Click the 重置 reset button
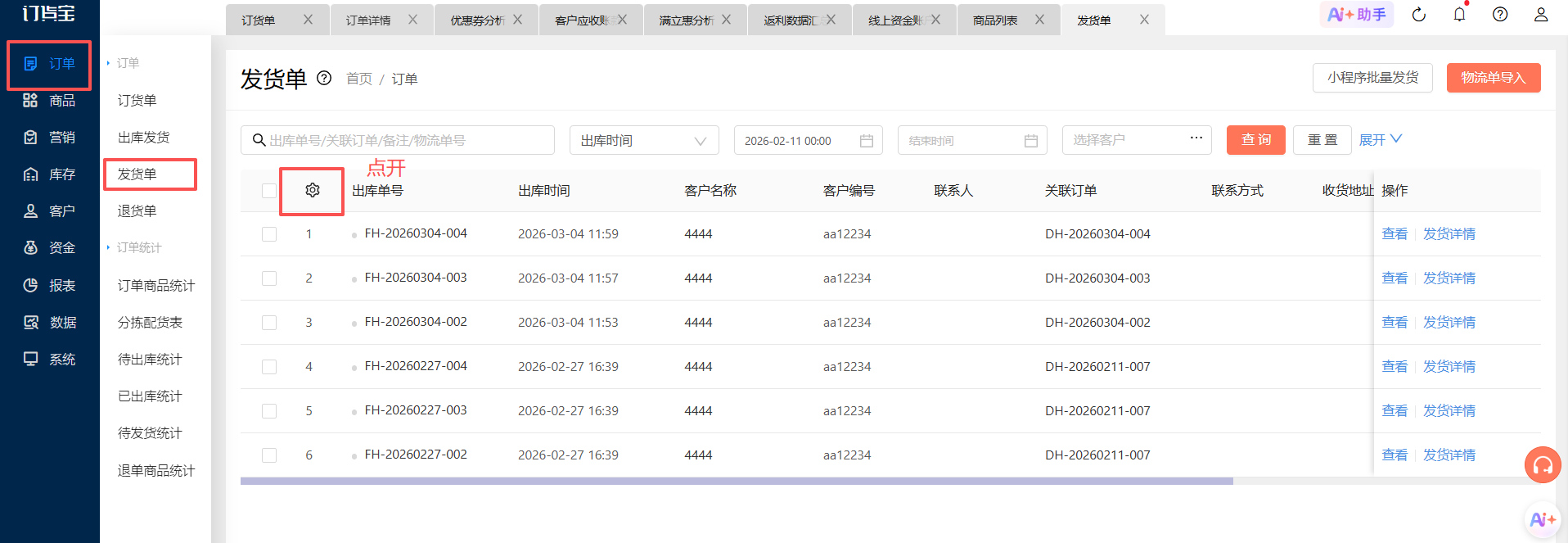The image size is (1568, 543). click(x=1322, y=140)
